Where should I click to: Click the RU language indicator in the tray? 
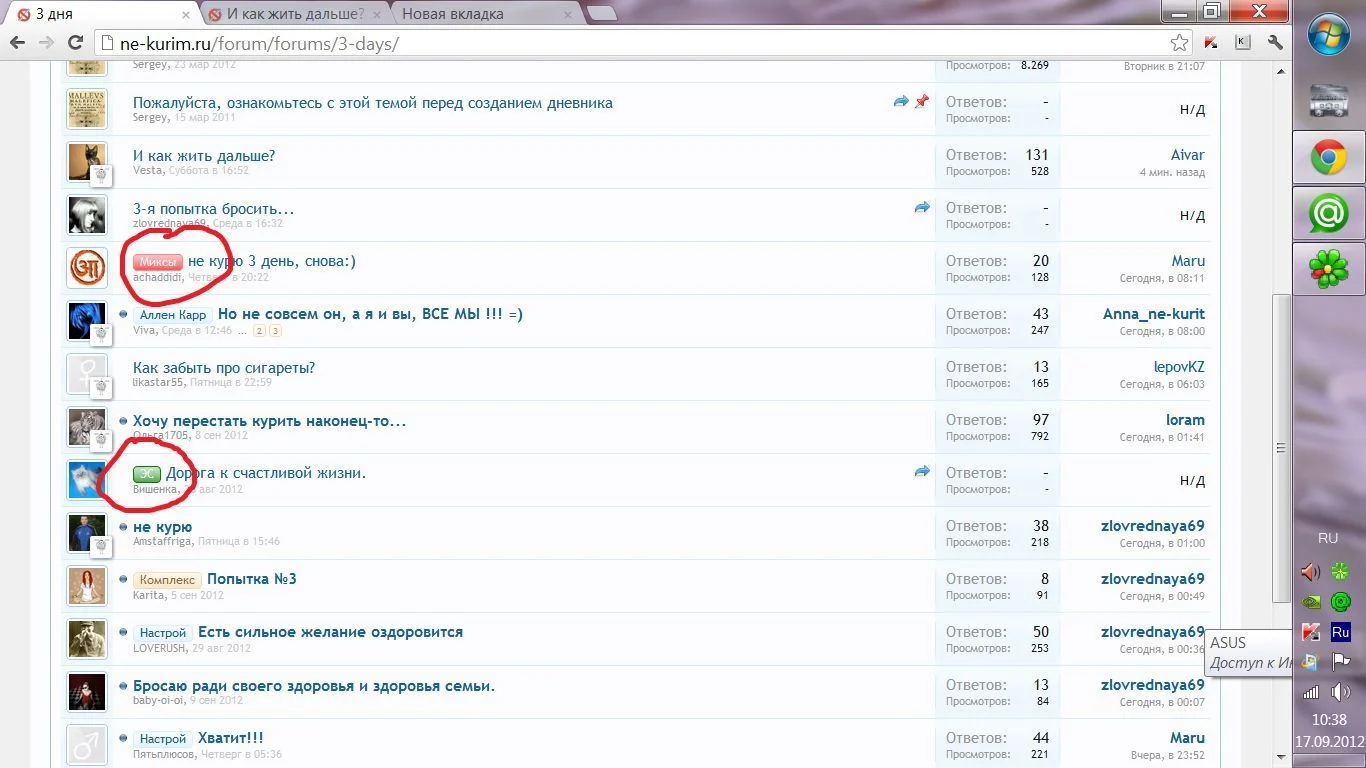tap(1328, 538)
